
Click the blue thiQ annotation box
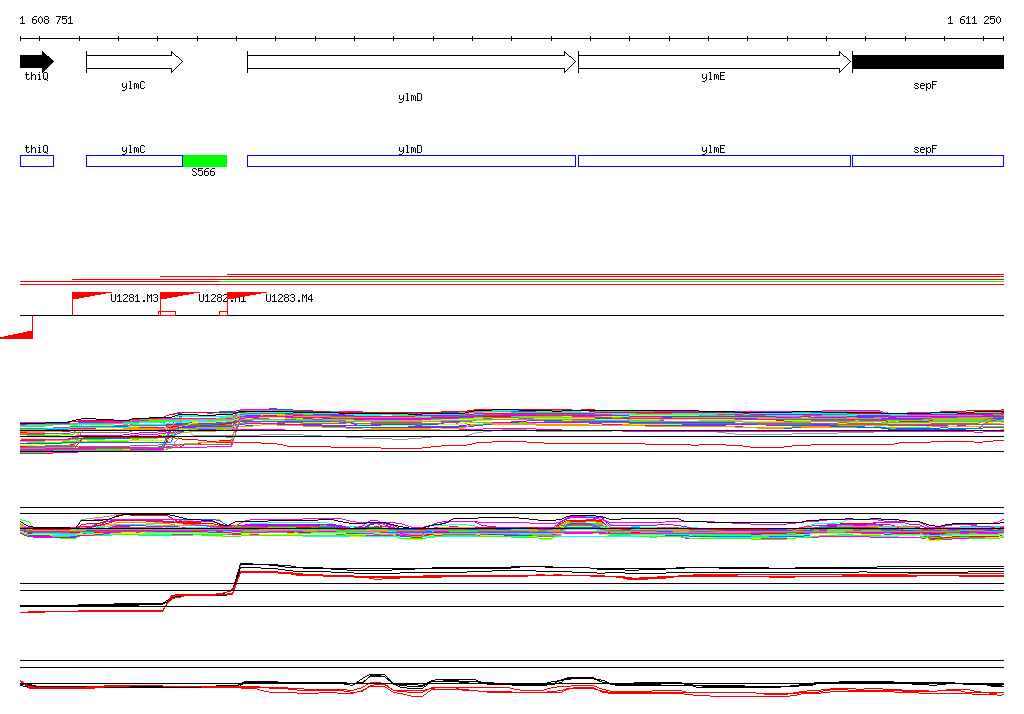tap(37, 161)
